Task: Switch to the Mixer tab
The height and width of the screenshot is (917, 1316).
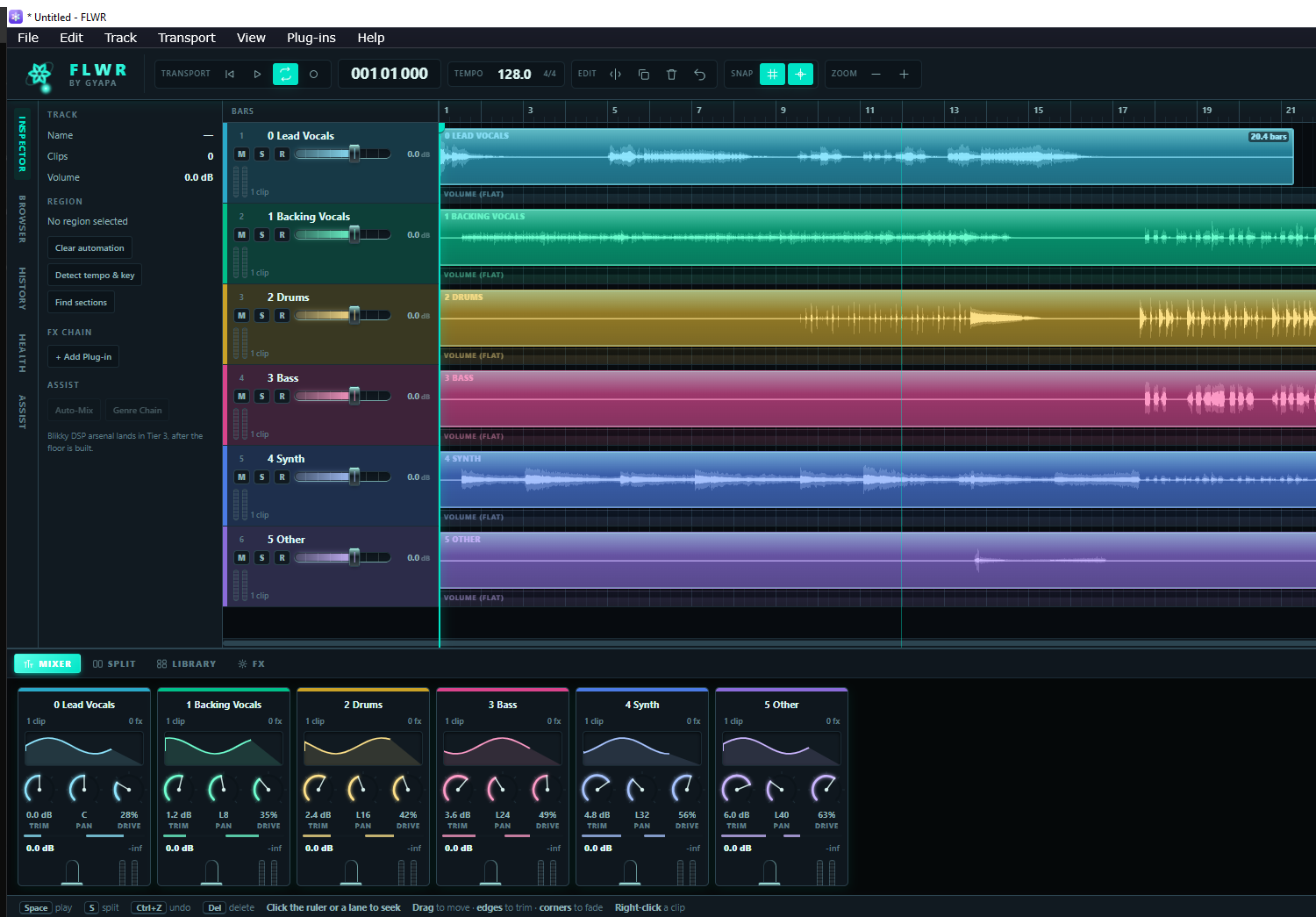Action: point(47,664)
